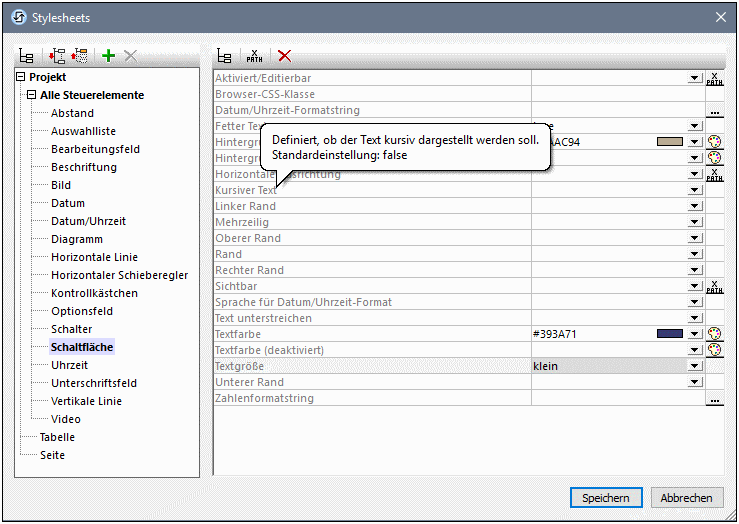Open the Text unterstreichen dropdown

694,318
